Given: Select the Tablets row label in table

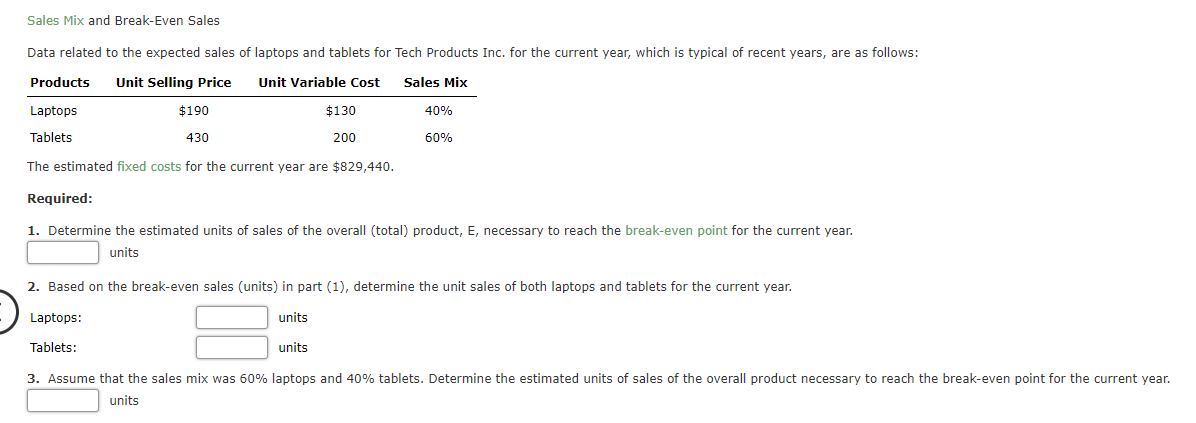Looking at the screenshot, I should (51, 138).
